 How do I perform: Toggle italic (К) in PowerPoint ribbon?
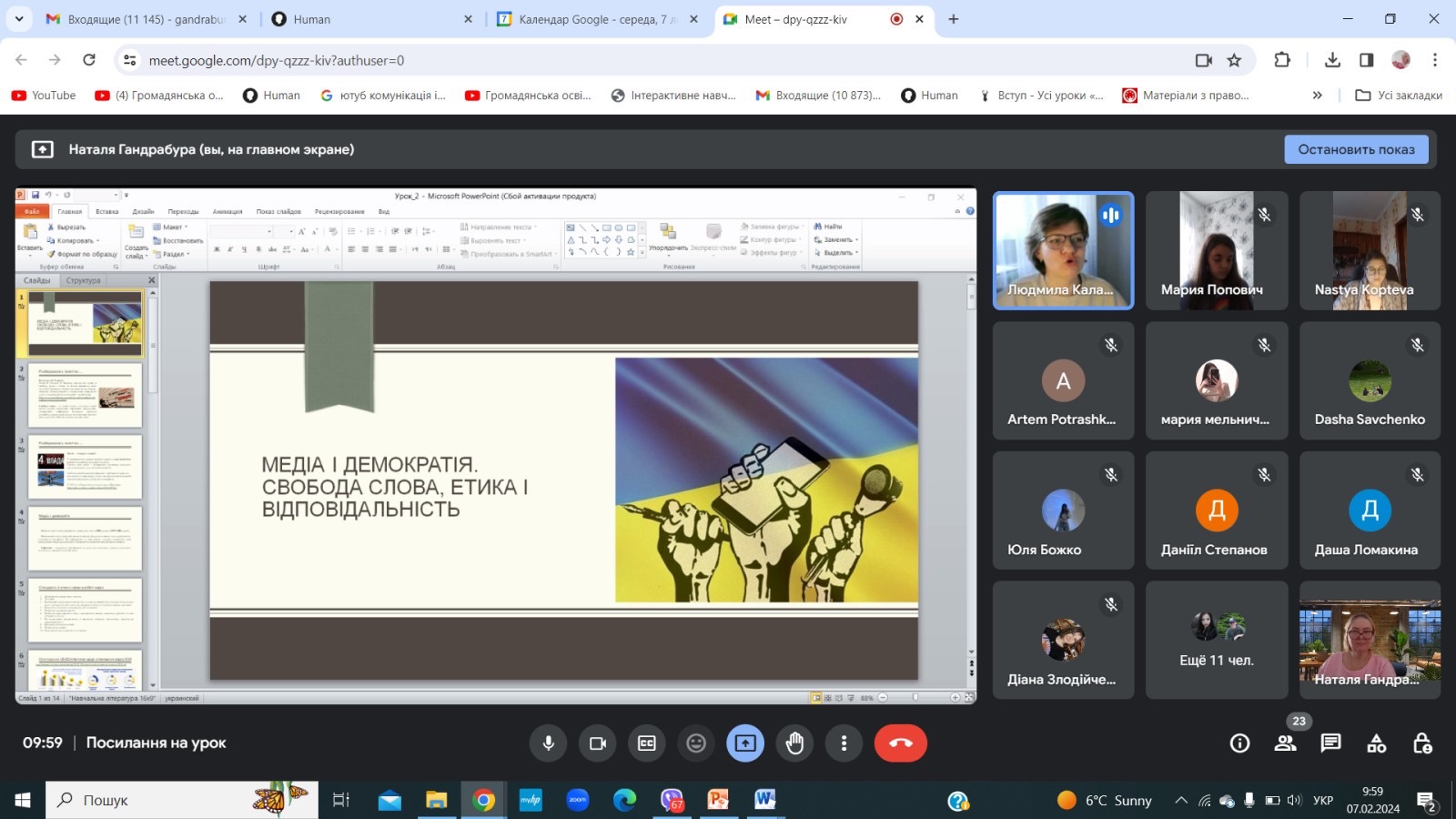[x=230, y=249]
